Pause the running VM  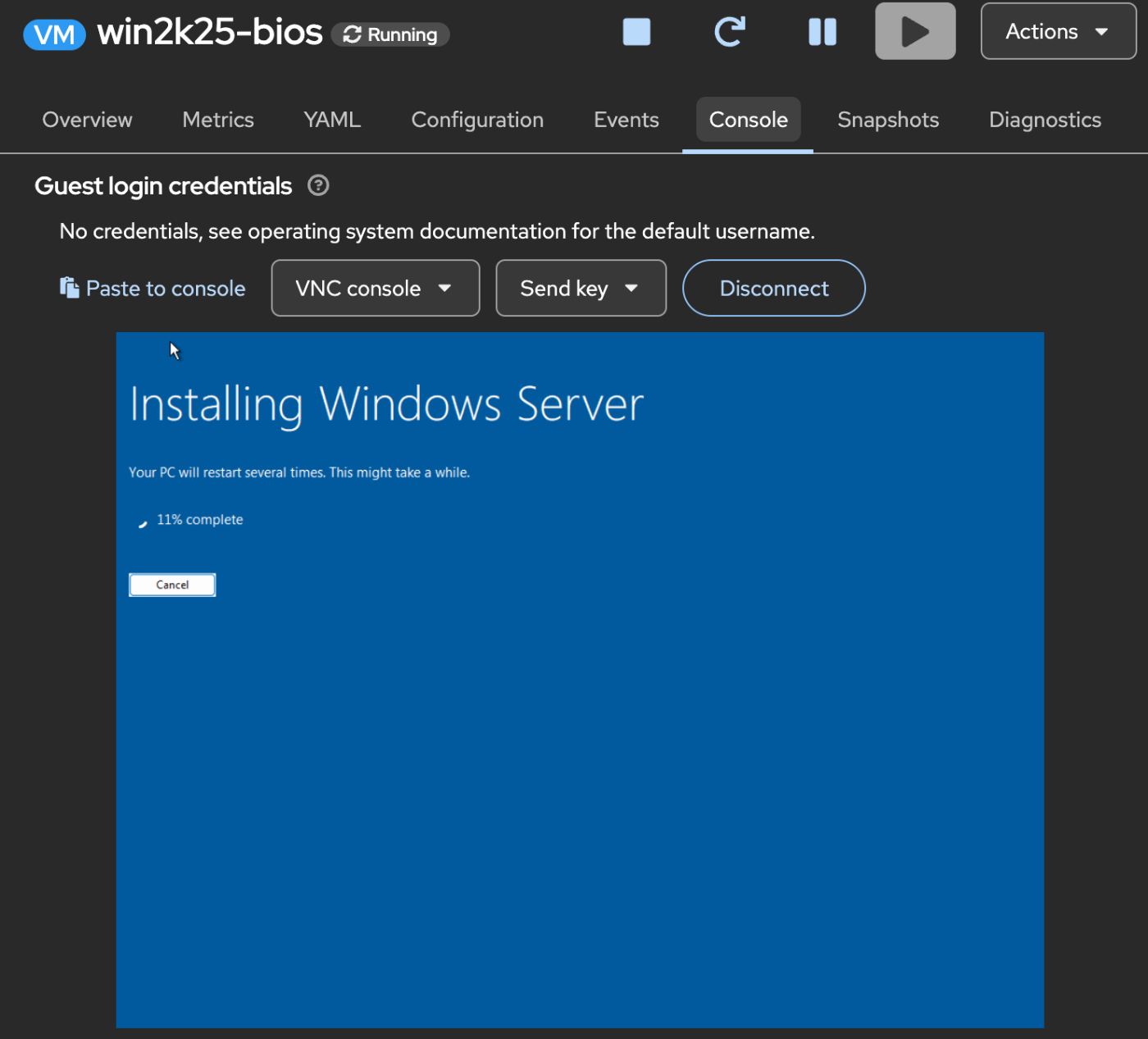(x=822, y=31)
